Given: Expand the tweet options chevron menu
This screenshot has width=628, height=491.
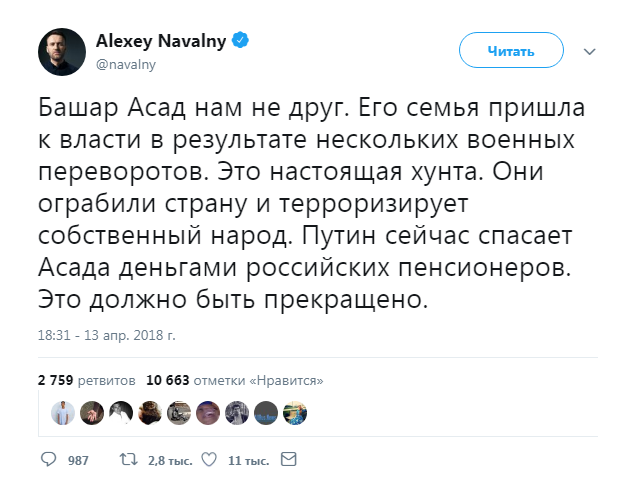Looking at the screenshot, I should coord(589,51).
